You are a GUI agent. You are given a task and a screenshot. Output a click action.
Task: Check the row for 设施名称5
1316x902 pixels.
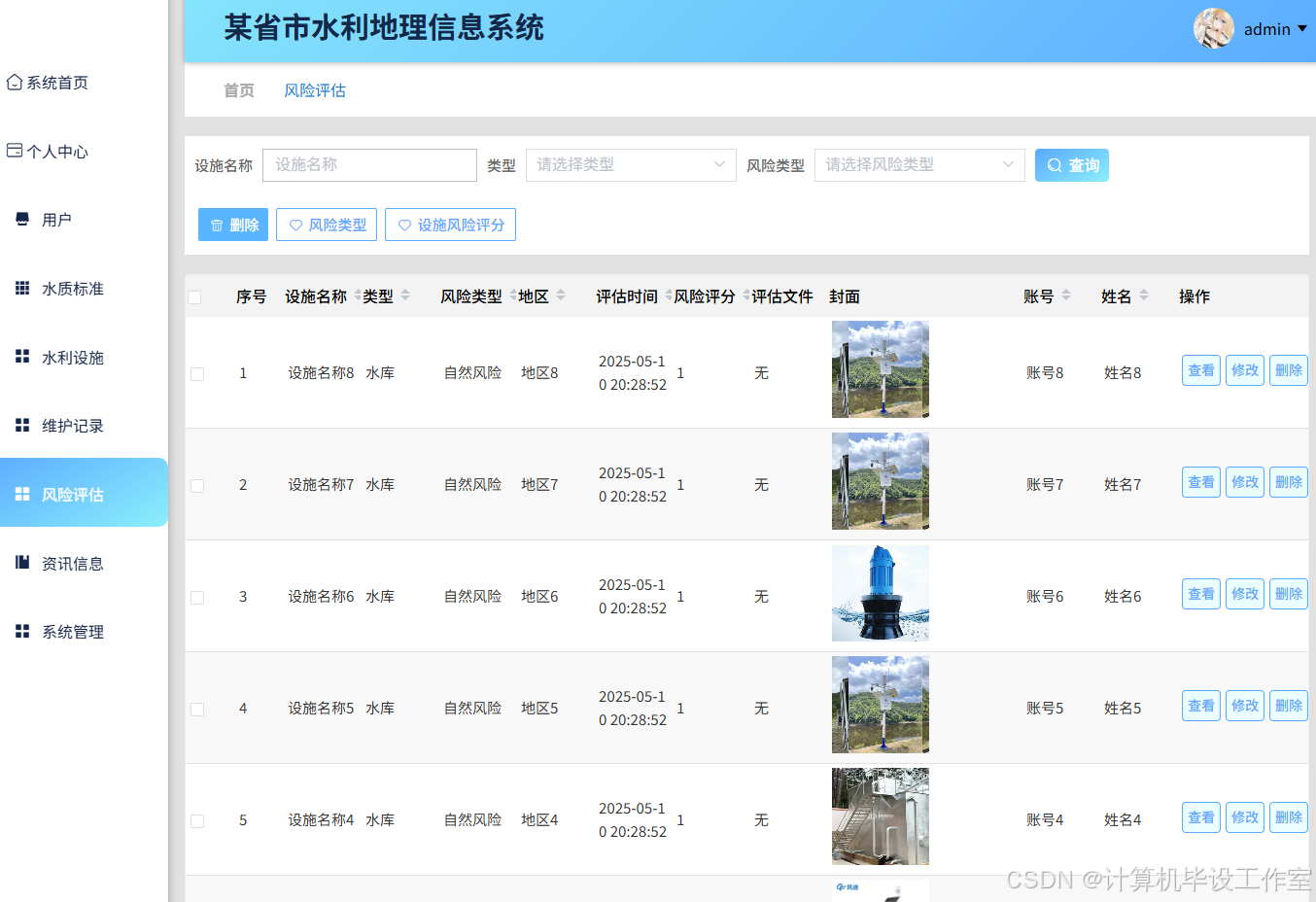tap(197, 710)
